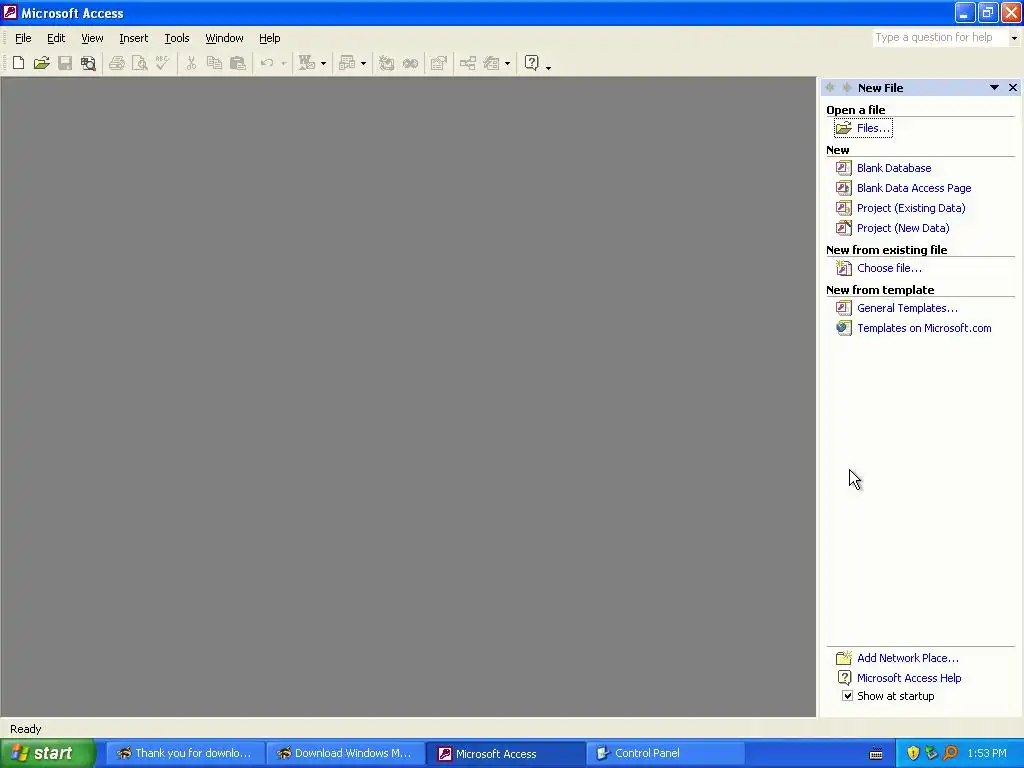This screenshot has height=768, width=1024.
Task: Click the Relationships toolbar icon
Action: (x=468, y=63)
